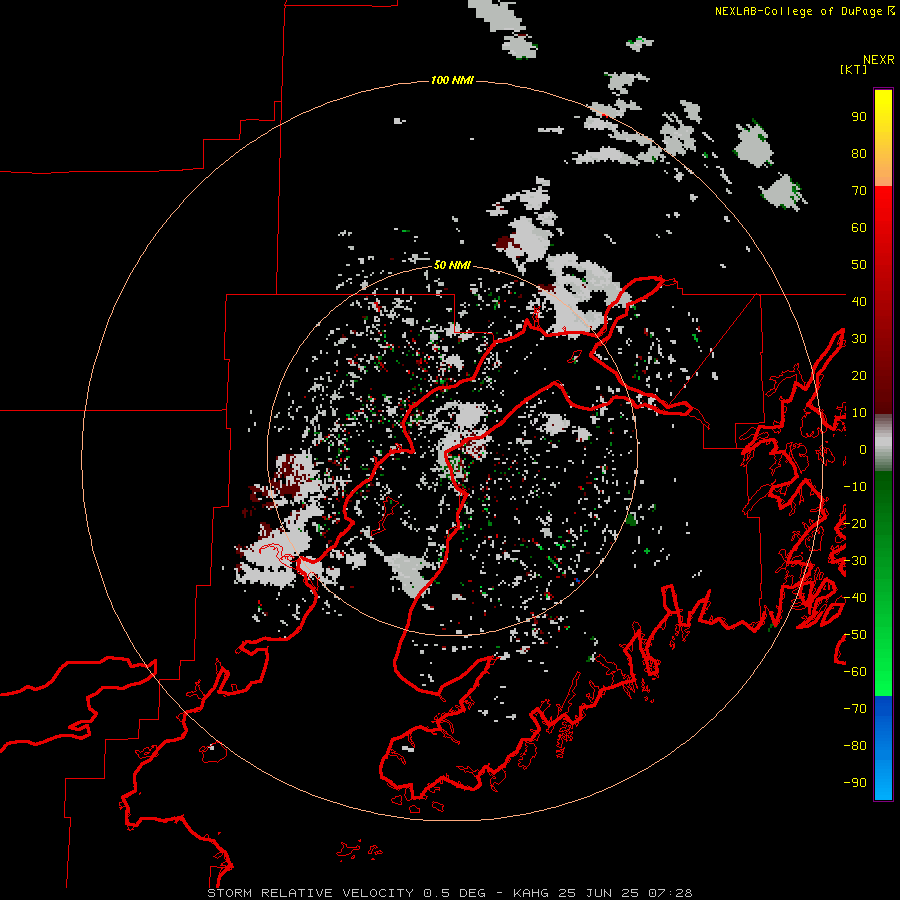Image resolution: width=900 pixels, height=900 pixels.
Task: Click the "90" positive velocity legend value
Action: click(x=859, y=117)
